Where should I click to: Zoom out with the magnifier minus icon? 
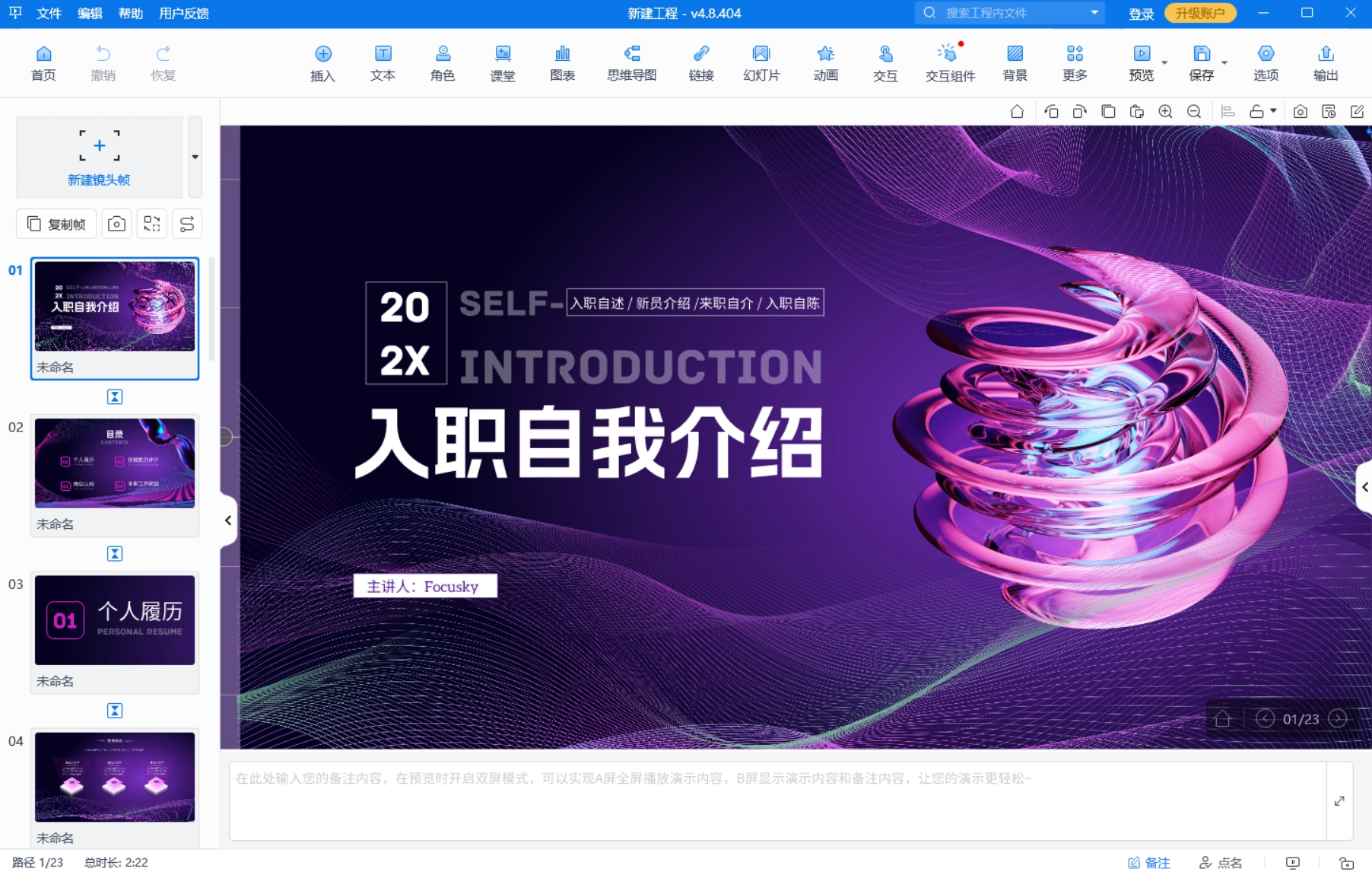click(1194, 112)
